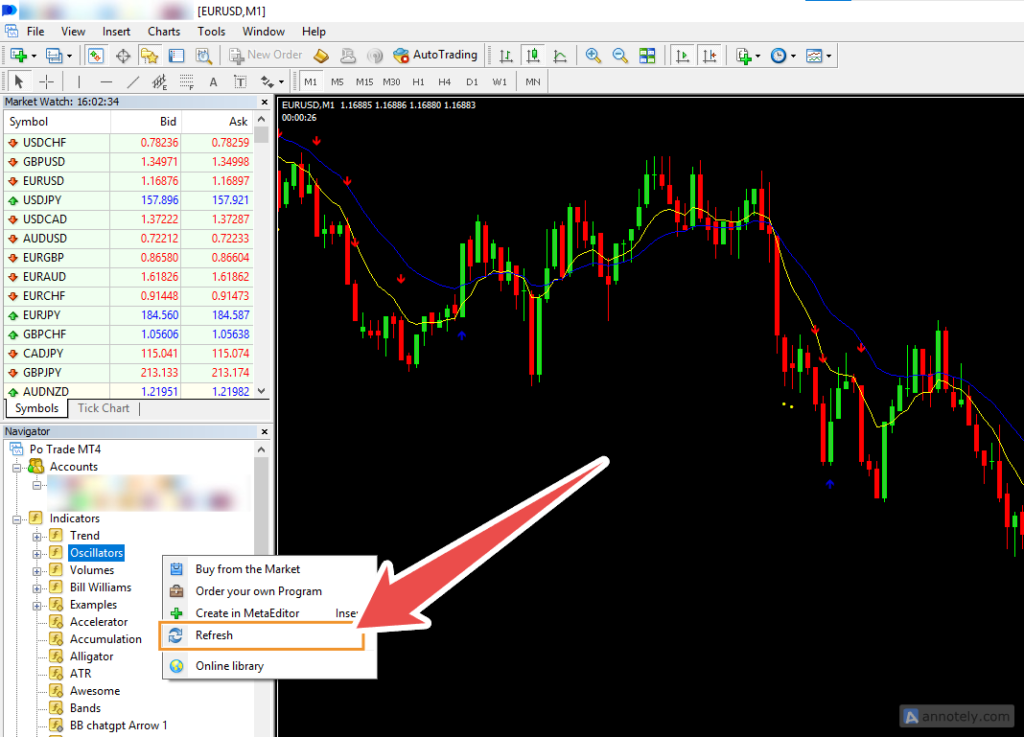Switch to candlestick chart mode

pyautogui.click(x=533, y=55)
